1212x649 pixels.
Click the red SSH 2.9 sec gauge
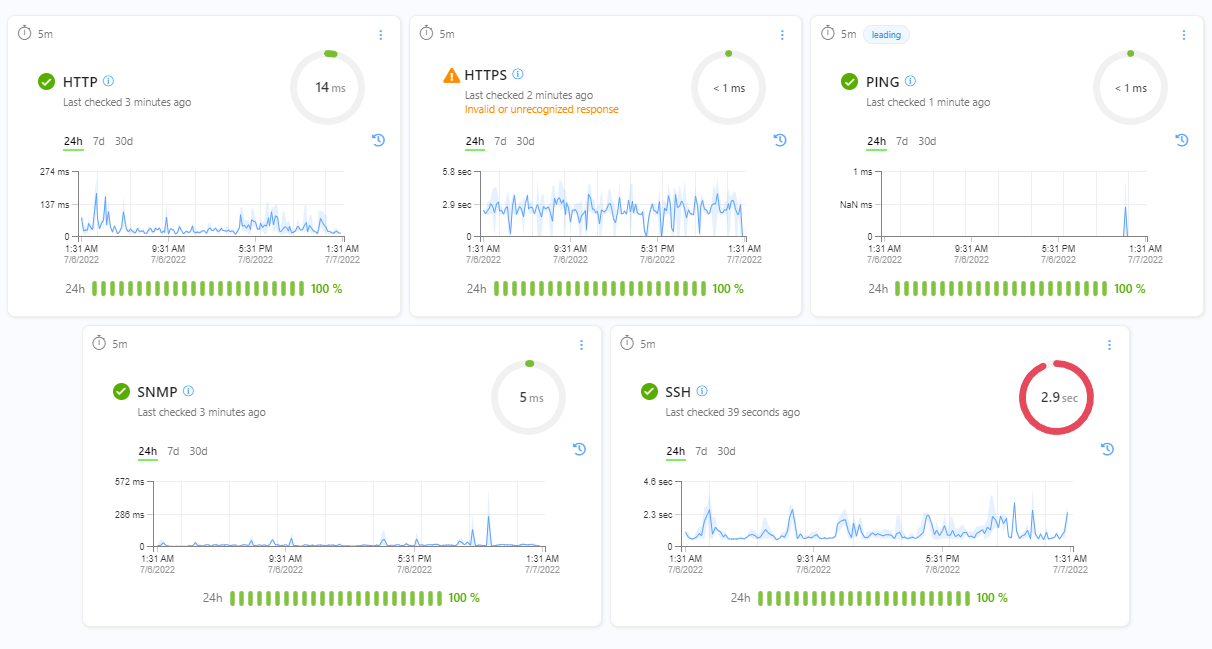1057,397
